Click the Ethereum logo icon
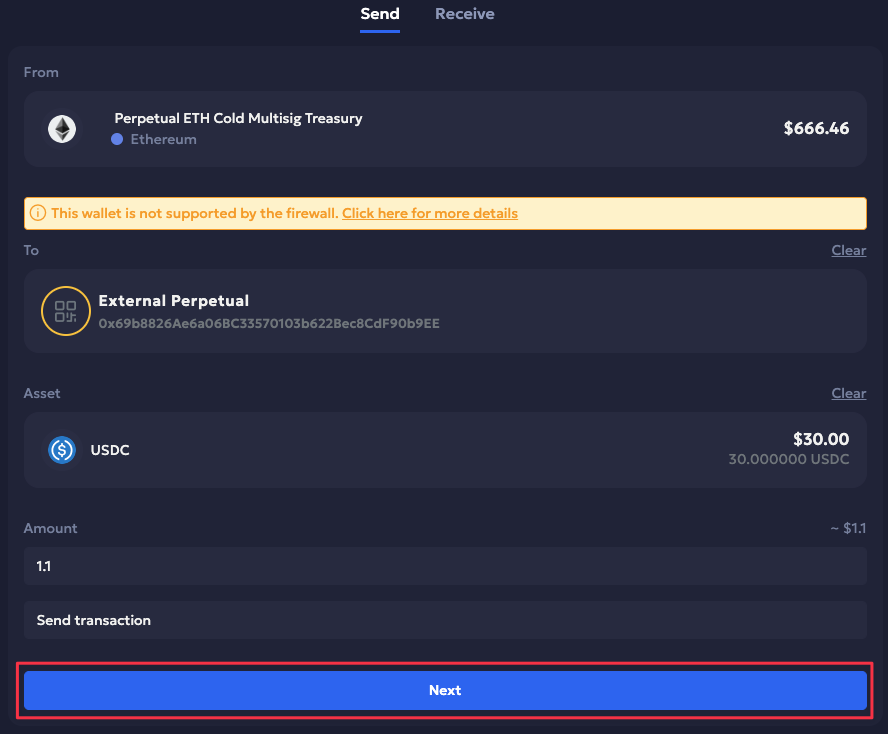This screenshot has width=888, height=734. tap(62, 129)
